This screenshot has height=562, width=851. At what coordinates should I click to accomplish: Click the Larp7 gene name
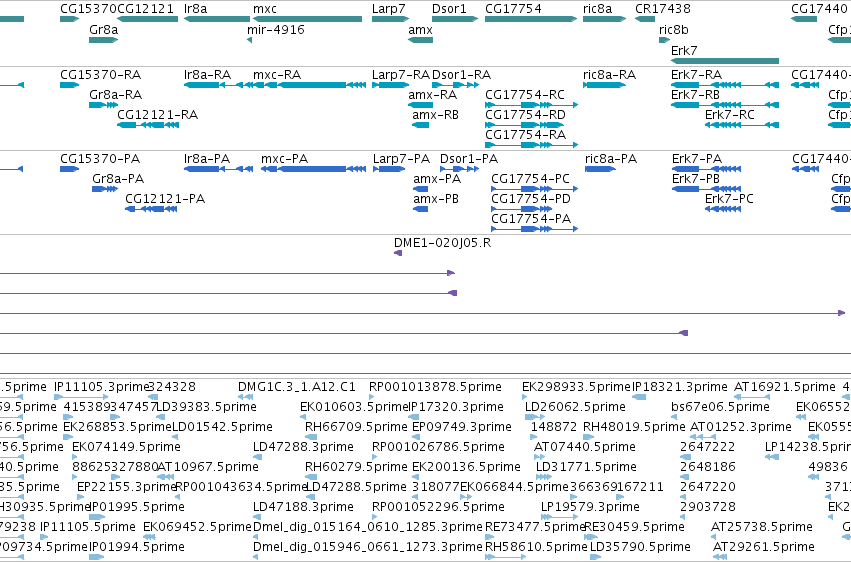(x=389, y=9)
